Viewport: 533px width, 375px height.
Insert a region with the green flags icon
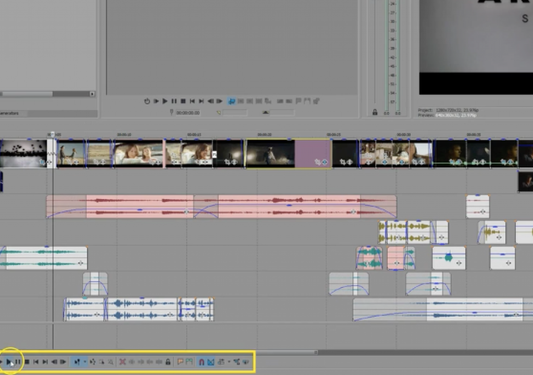(x=189, y=362)
